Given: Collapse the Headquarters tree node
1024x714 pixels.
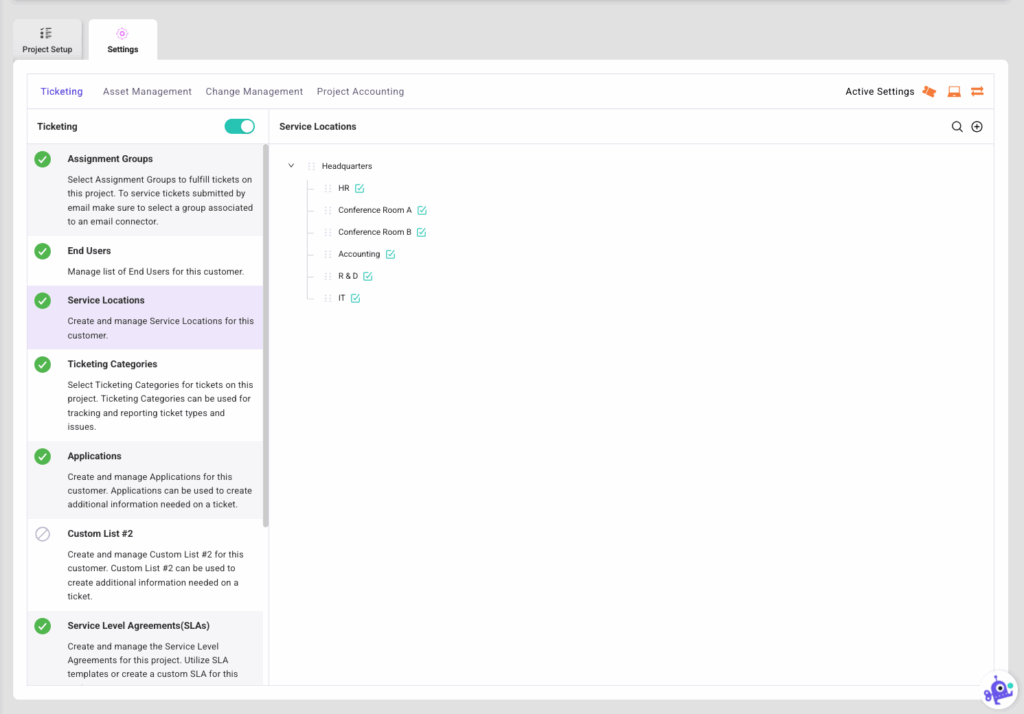Looking at the screenshot, I should pos(291,166).
